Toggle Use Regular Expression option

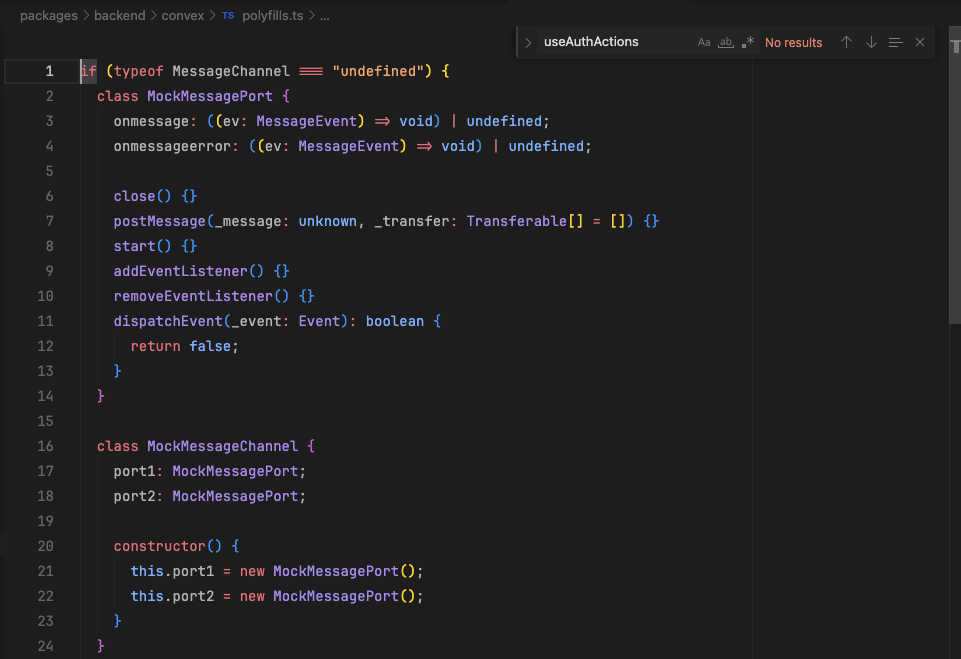(748, 42)
